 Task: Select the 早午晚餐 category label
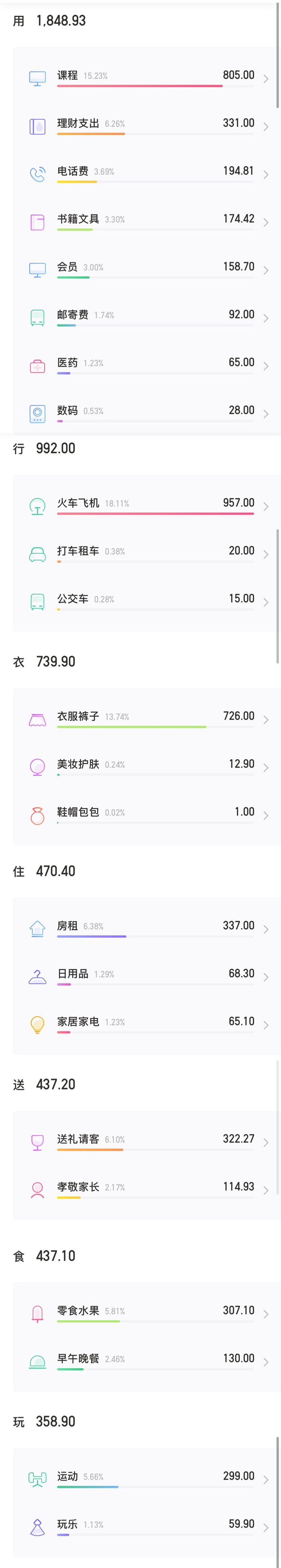pyautogui.click(x=78, y=1358)
